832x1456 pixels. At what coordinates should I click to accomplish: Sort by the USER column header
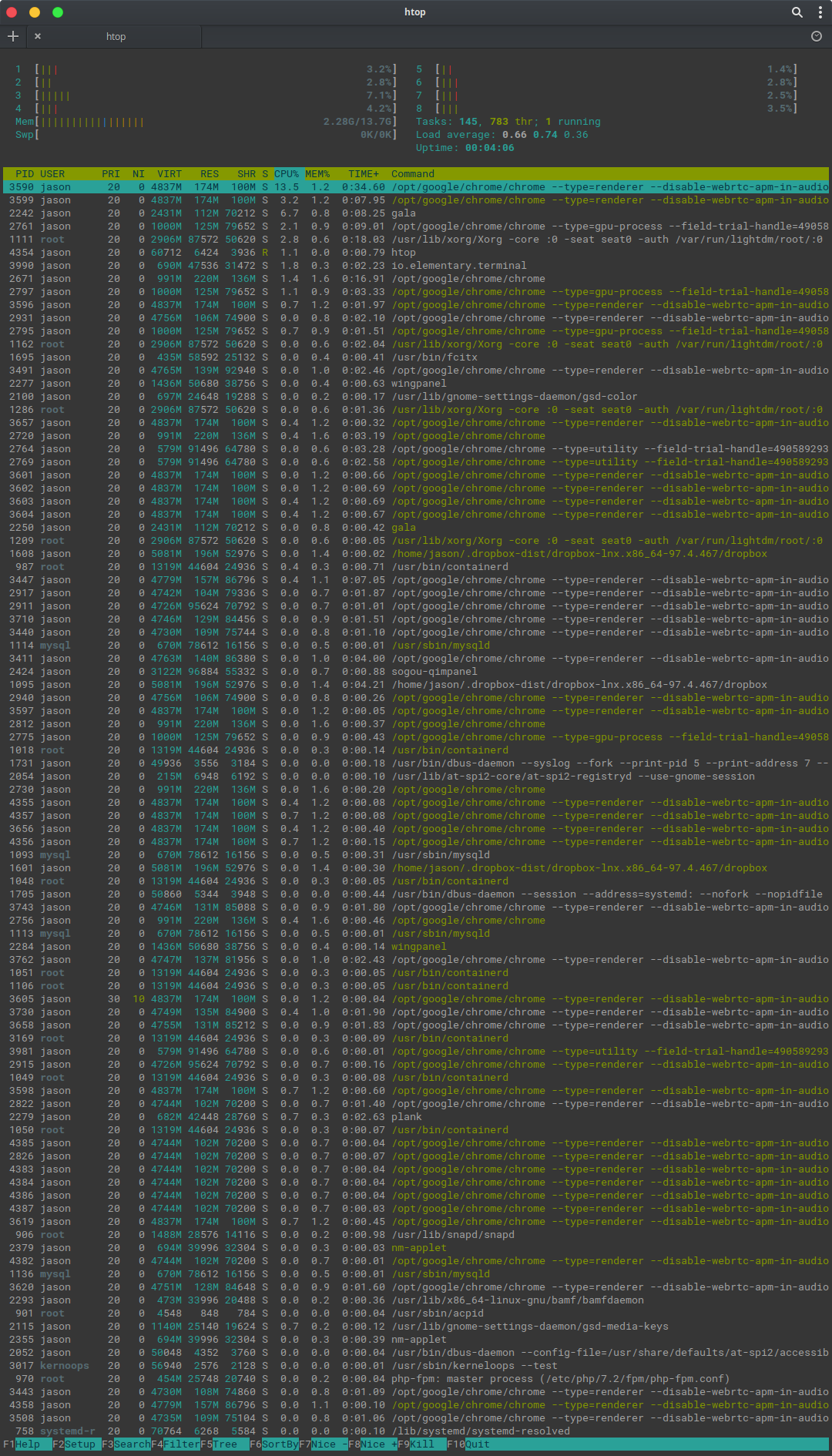[x=52, y=174]
